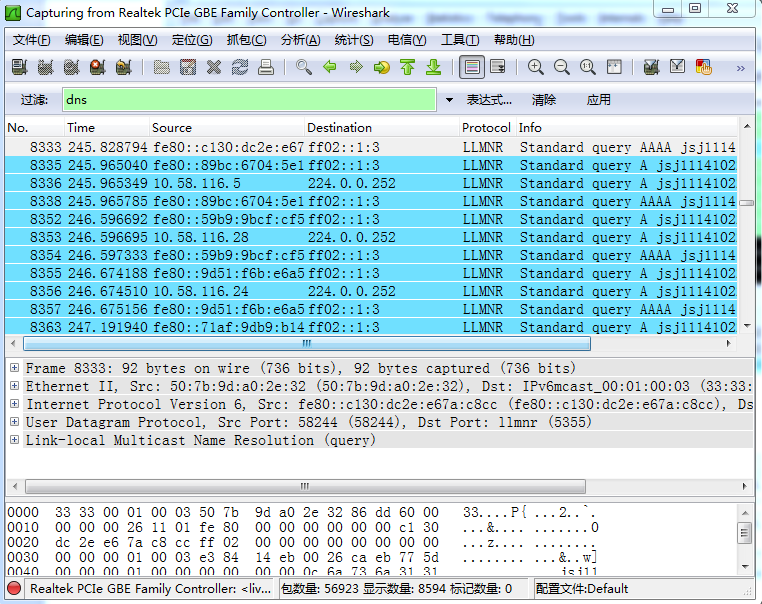Go back in packet history
This screenshot has width=762, height=604.
point(330,67)
